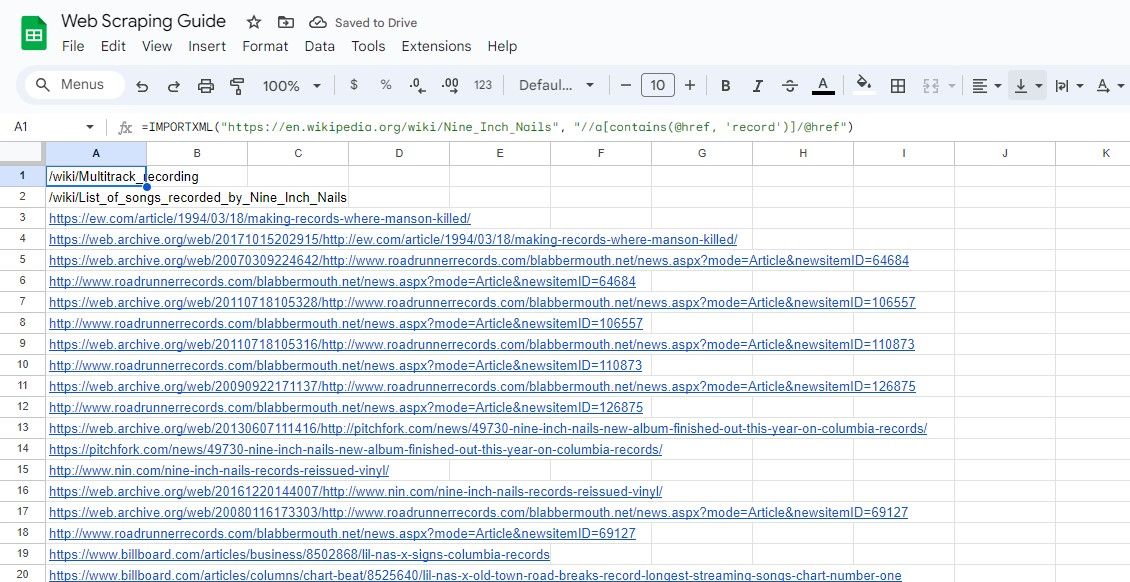Expand the text color options

823,85
